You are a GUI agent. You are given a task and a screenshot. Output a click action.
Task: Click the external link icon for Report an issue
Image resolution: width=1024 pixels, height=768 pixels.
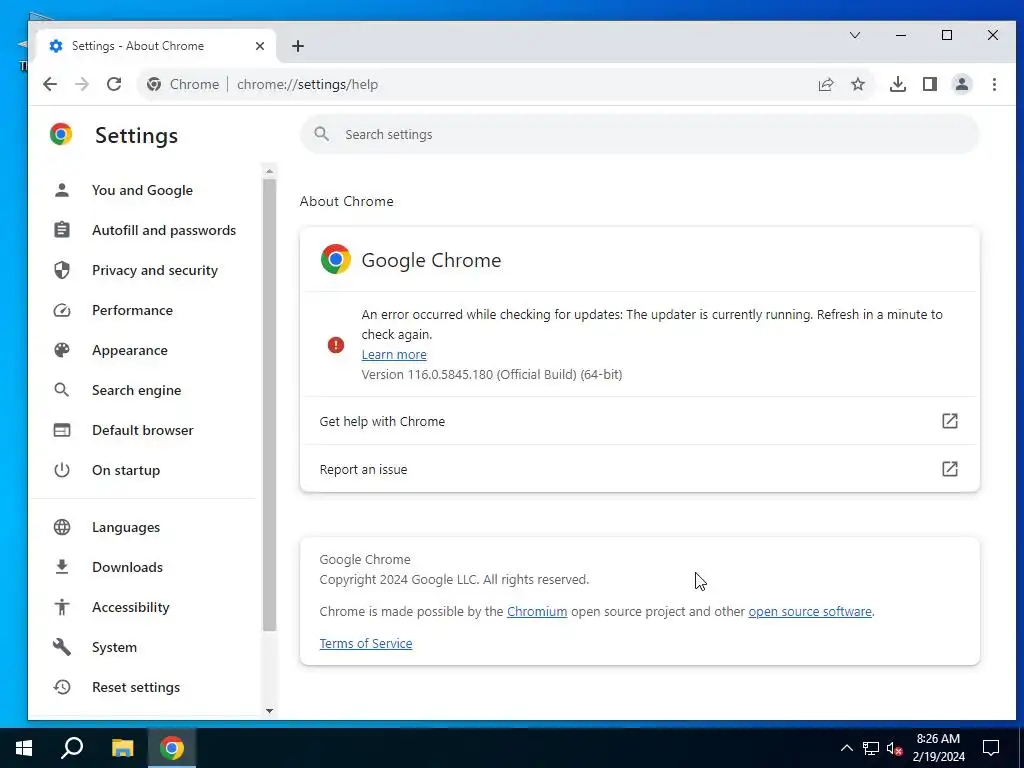coord(950,469)
